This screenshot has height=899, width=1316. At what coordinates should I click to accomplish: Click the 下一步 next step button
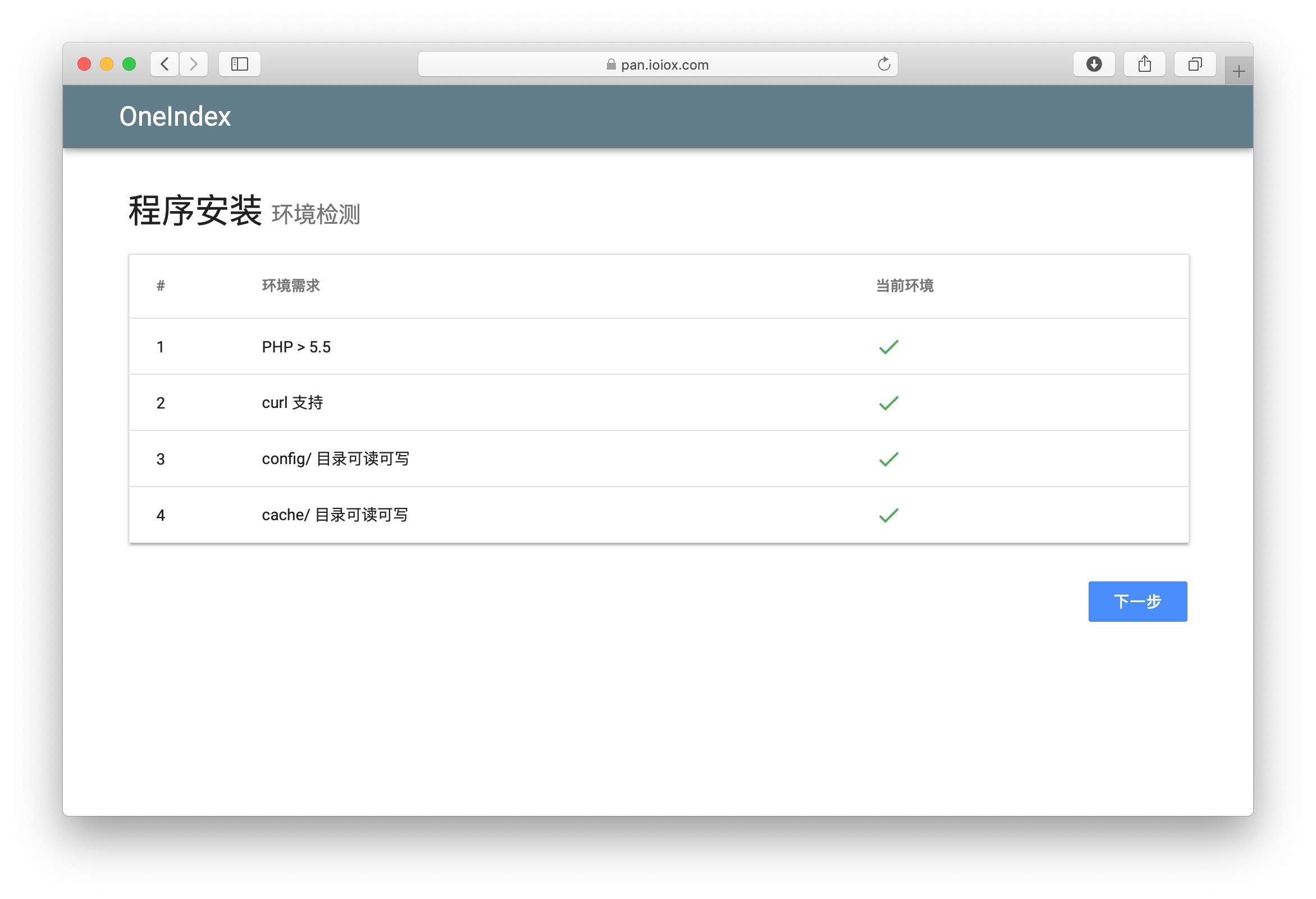point(1137,601)
